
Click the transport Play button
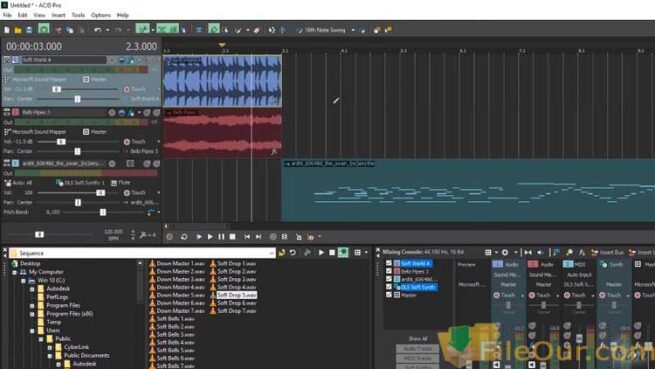point(210,237)
